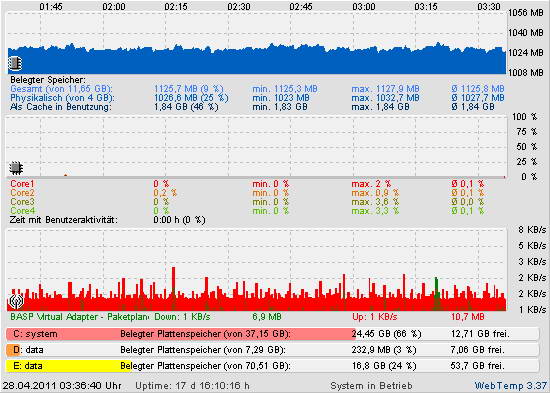The image size is (550, 393).
Task: Click the 'min. 1023 MB' value
Action: point(281,98)
